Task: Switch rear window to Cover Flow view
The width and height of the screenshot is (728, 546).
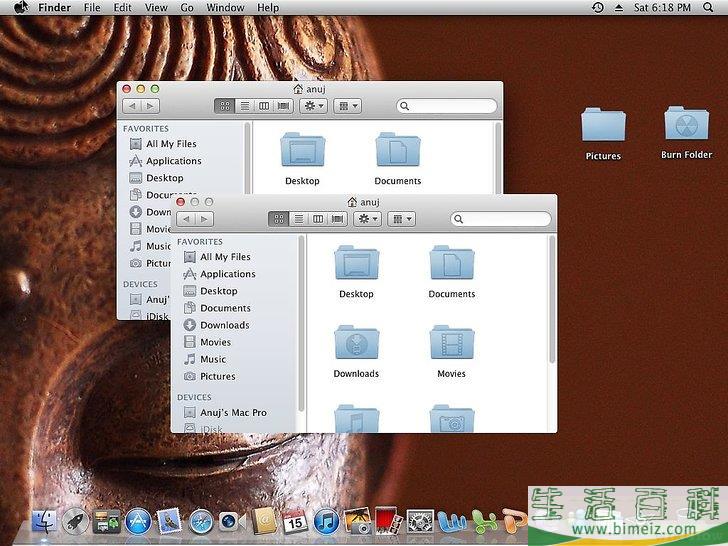Action: 284,106
